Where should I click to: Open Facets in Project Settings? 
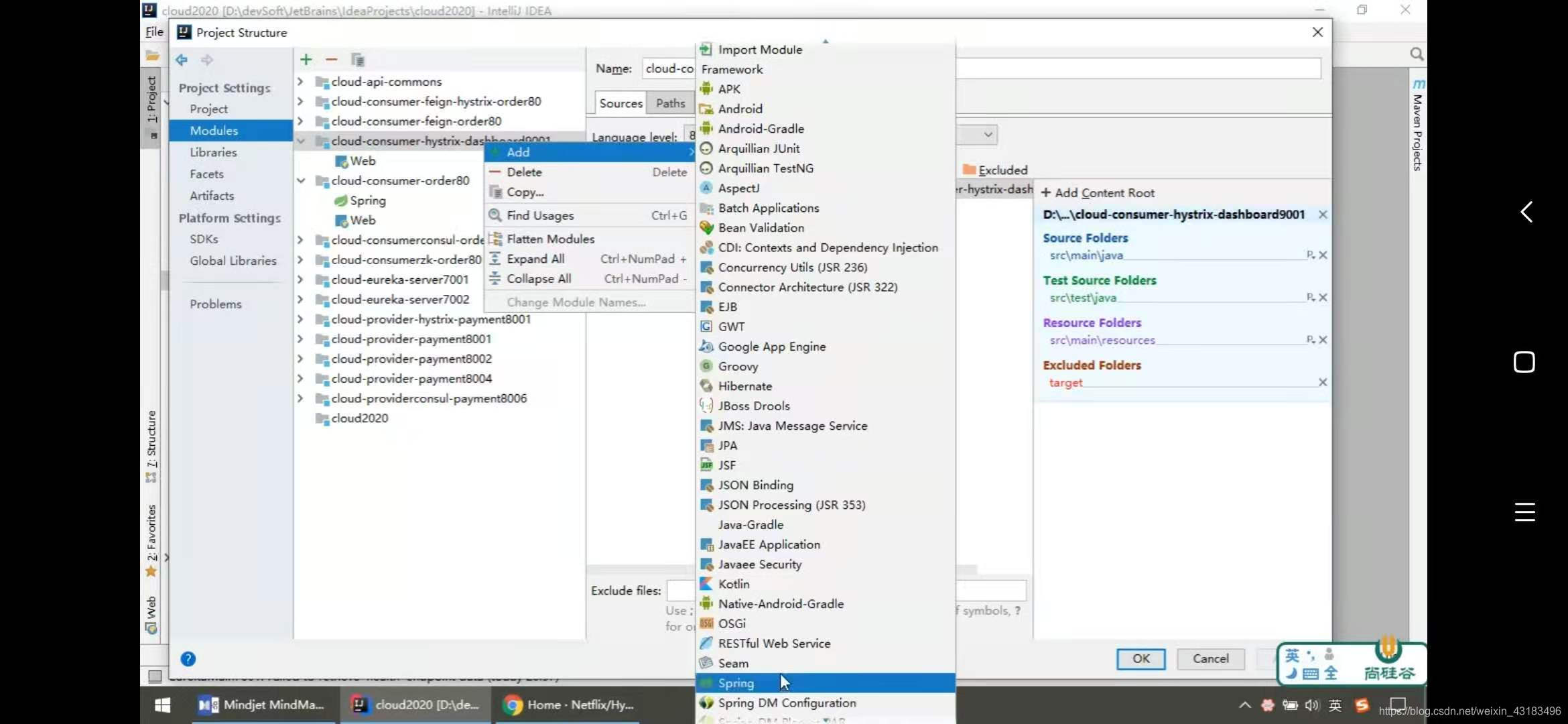tap(206, 174)
